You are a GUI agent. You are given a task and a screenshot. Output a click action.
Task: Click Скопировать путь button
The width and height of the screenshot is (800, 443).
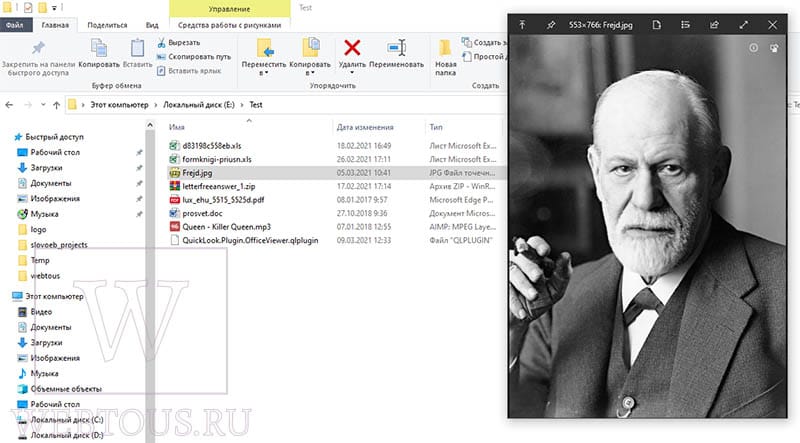[x=194, y=57]
